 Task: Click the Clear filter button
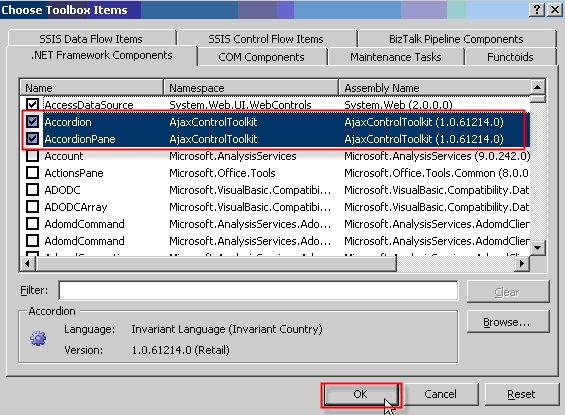[x=508, y=292]
